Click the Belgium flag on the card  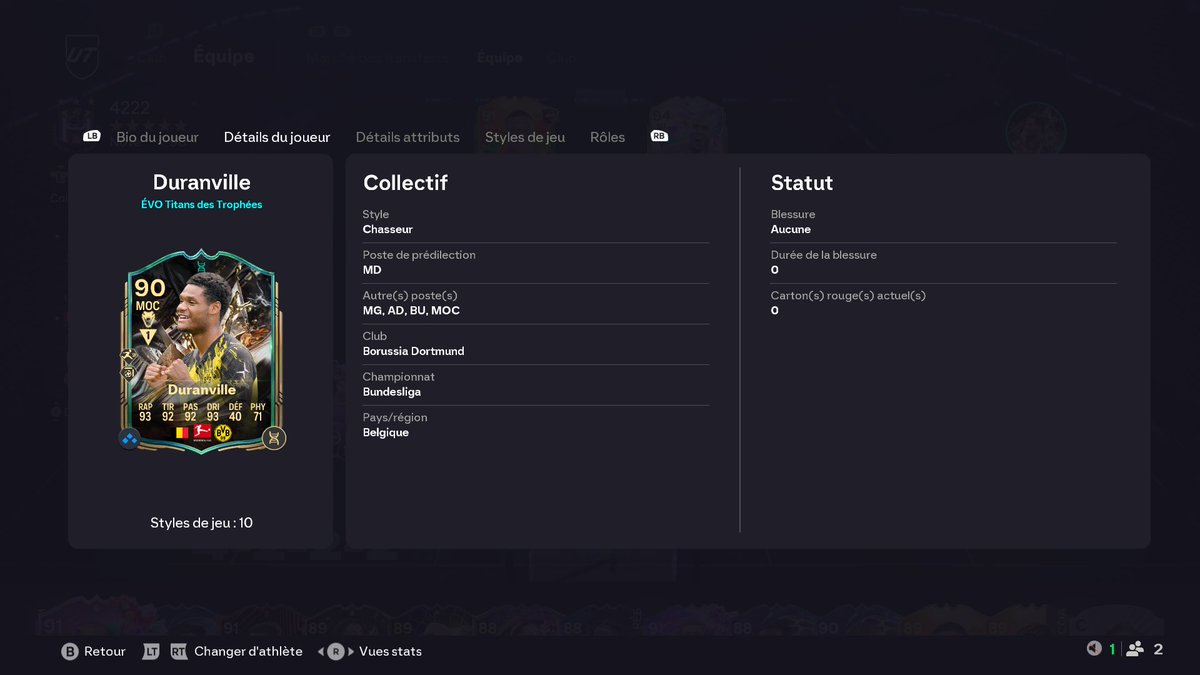point(182,433)
